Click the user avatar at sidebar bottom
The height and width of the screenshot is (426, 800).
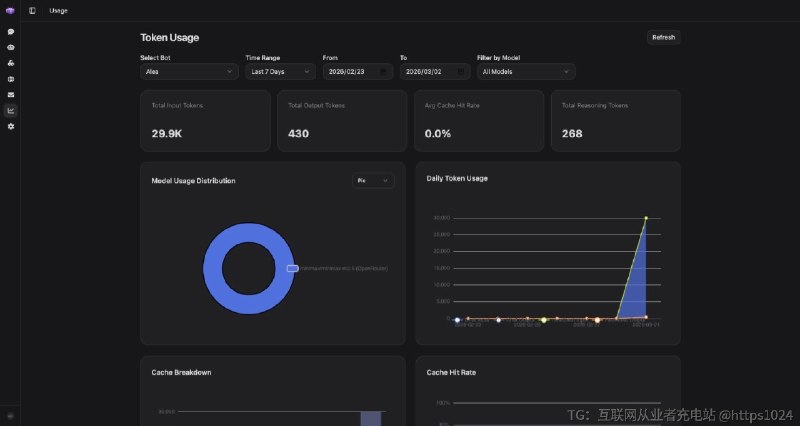tap(11, 416)
